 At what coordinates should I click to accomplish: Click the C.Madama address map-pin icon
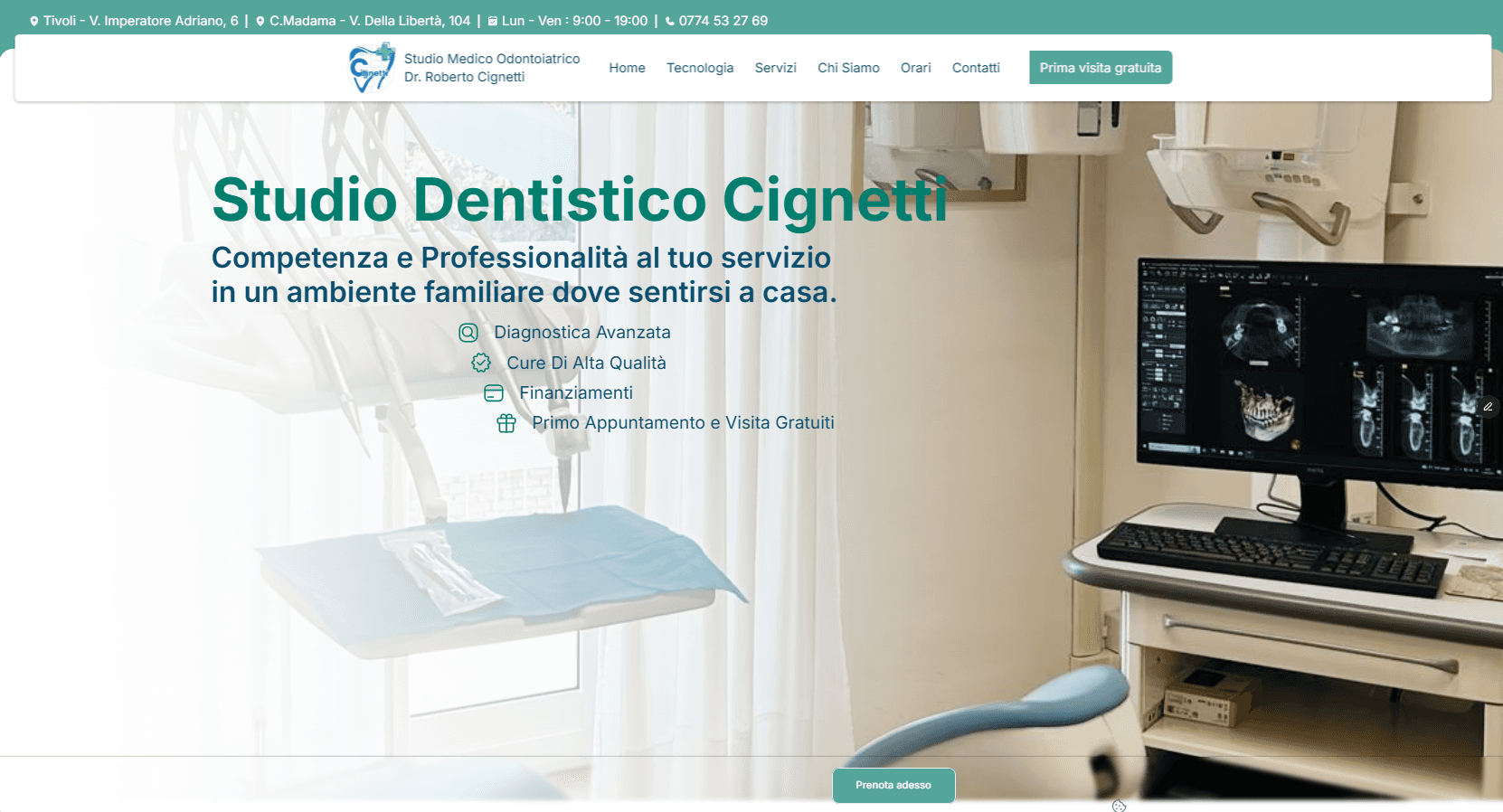click(260, 21)
